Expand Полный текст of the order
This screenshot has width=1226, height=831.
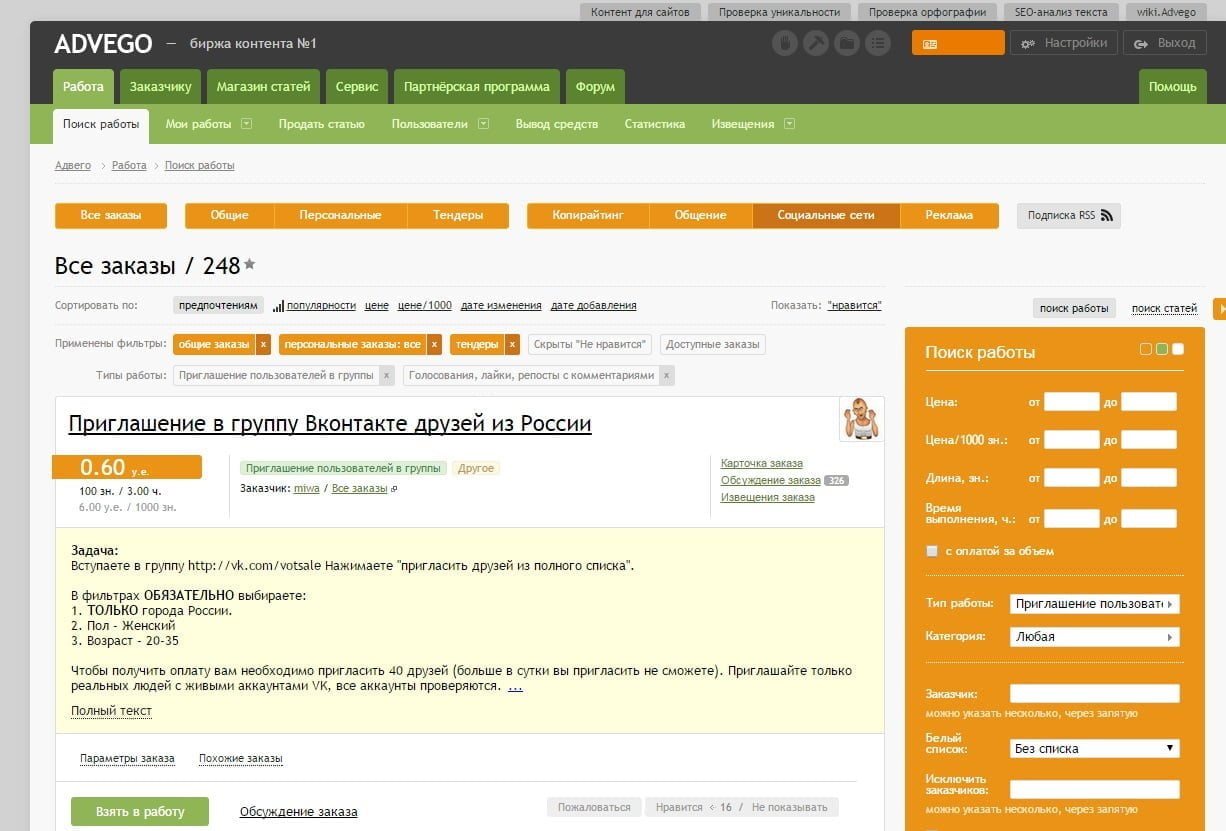111,711
